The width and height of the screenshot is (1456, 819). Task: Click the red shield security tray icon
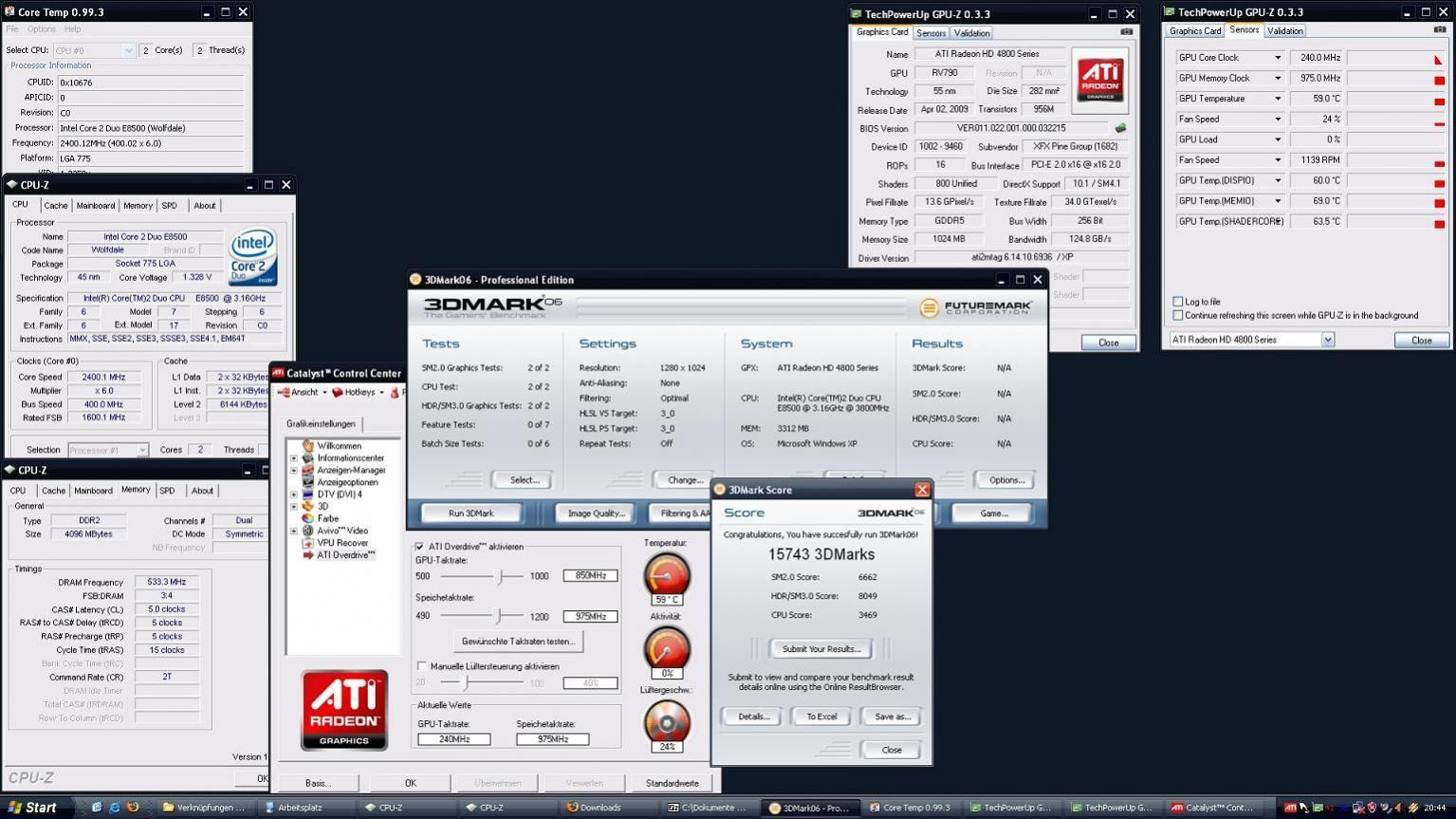click(x=1372, y=808)
